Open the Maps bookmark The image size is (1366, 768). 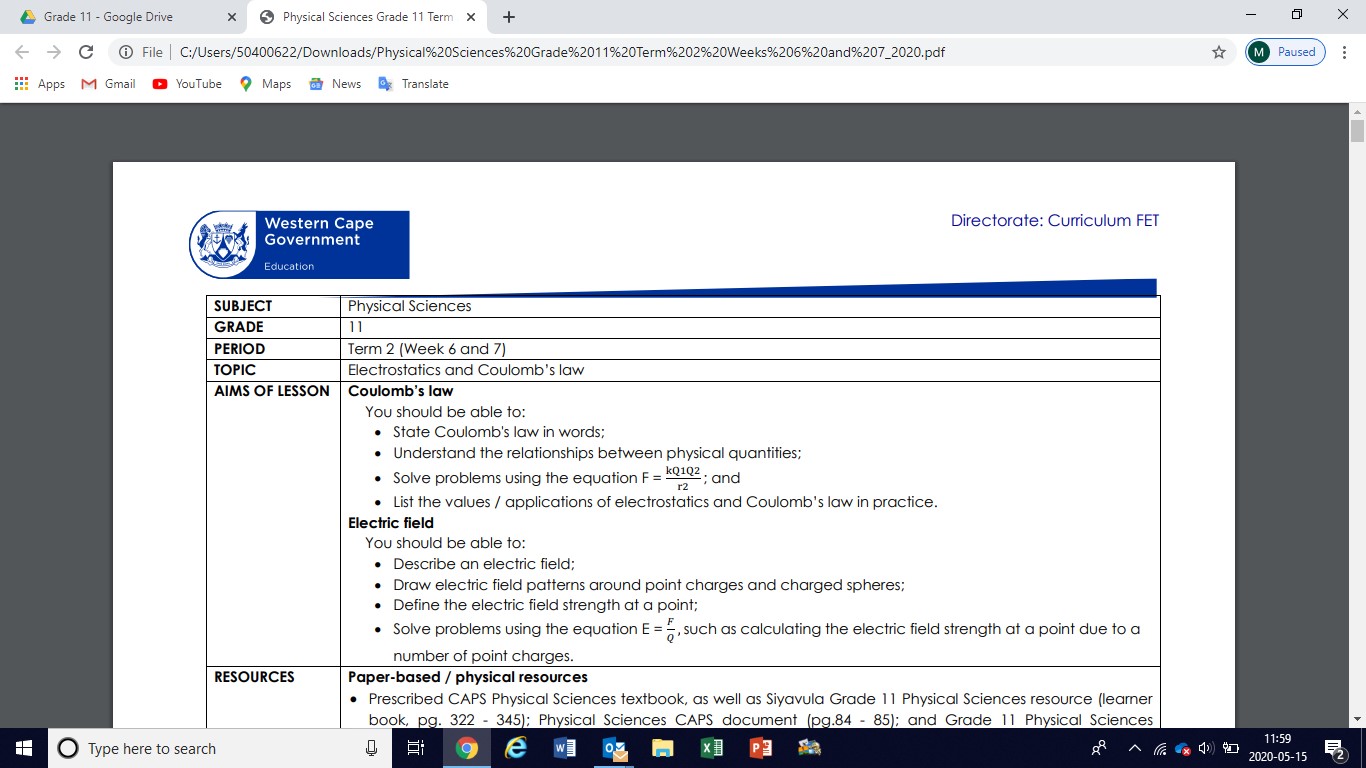point(265,84)
